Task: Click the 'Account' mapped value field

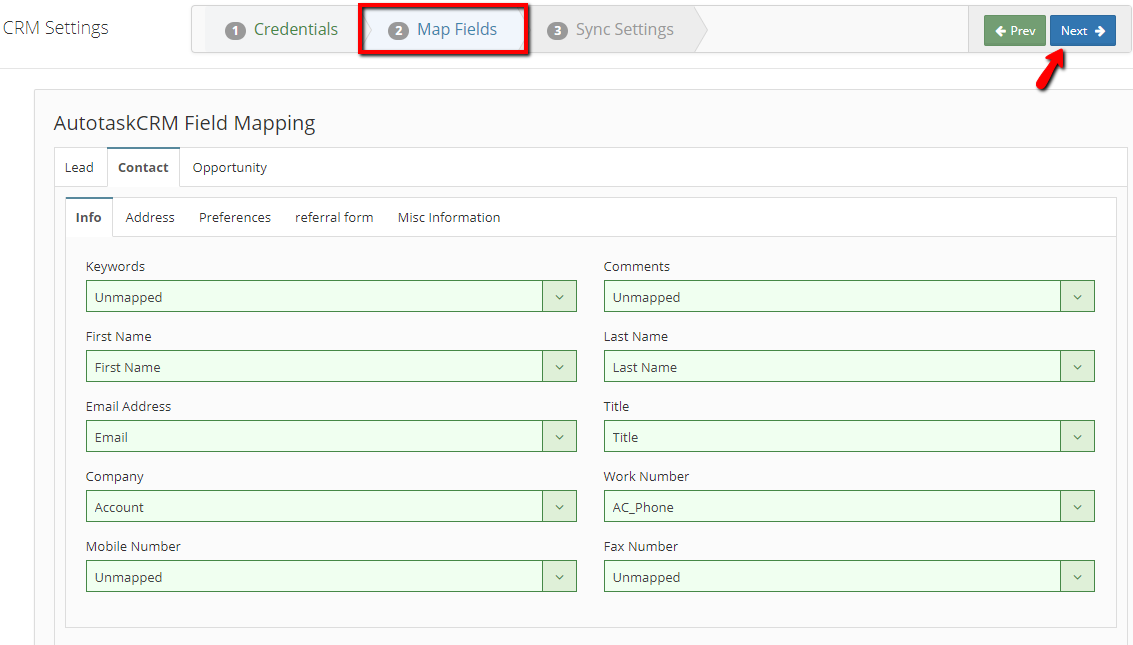Action: 314,506
